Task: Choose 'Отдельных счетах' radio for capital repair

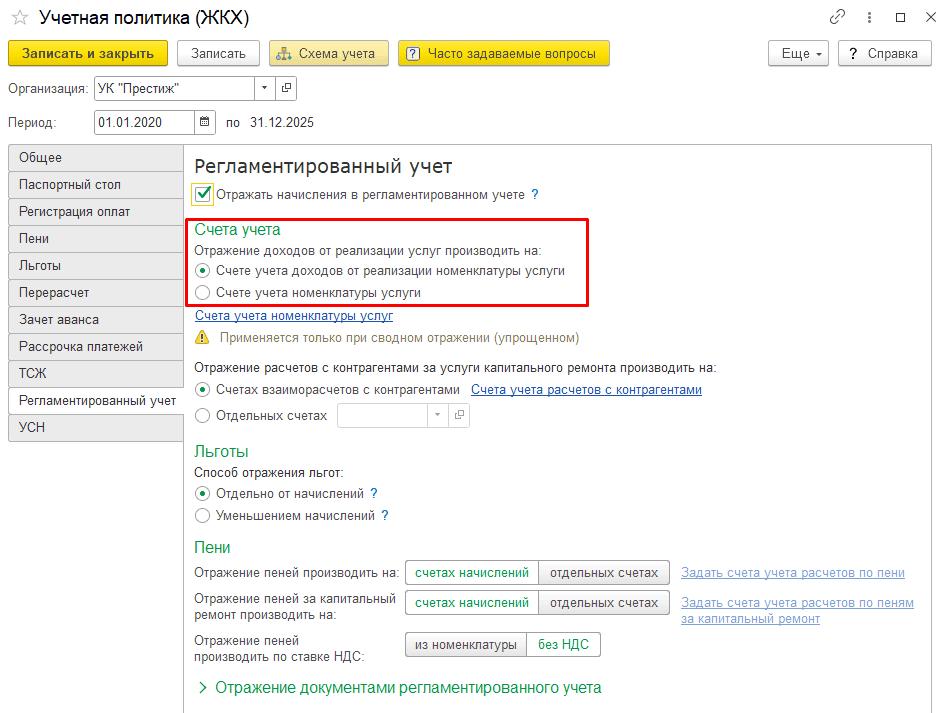Action: [203, 415]
